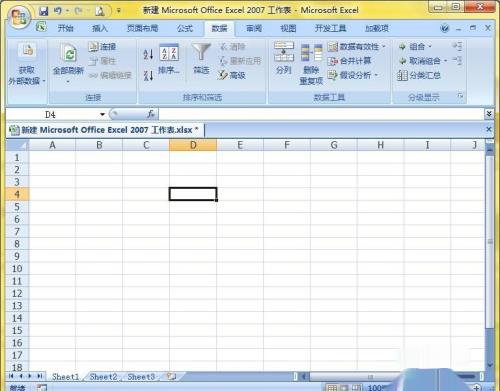Go to the 加载项 ribbon tab
The image size is (500, 391).
coord(377,28)
